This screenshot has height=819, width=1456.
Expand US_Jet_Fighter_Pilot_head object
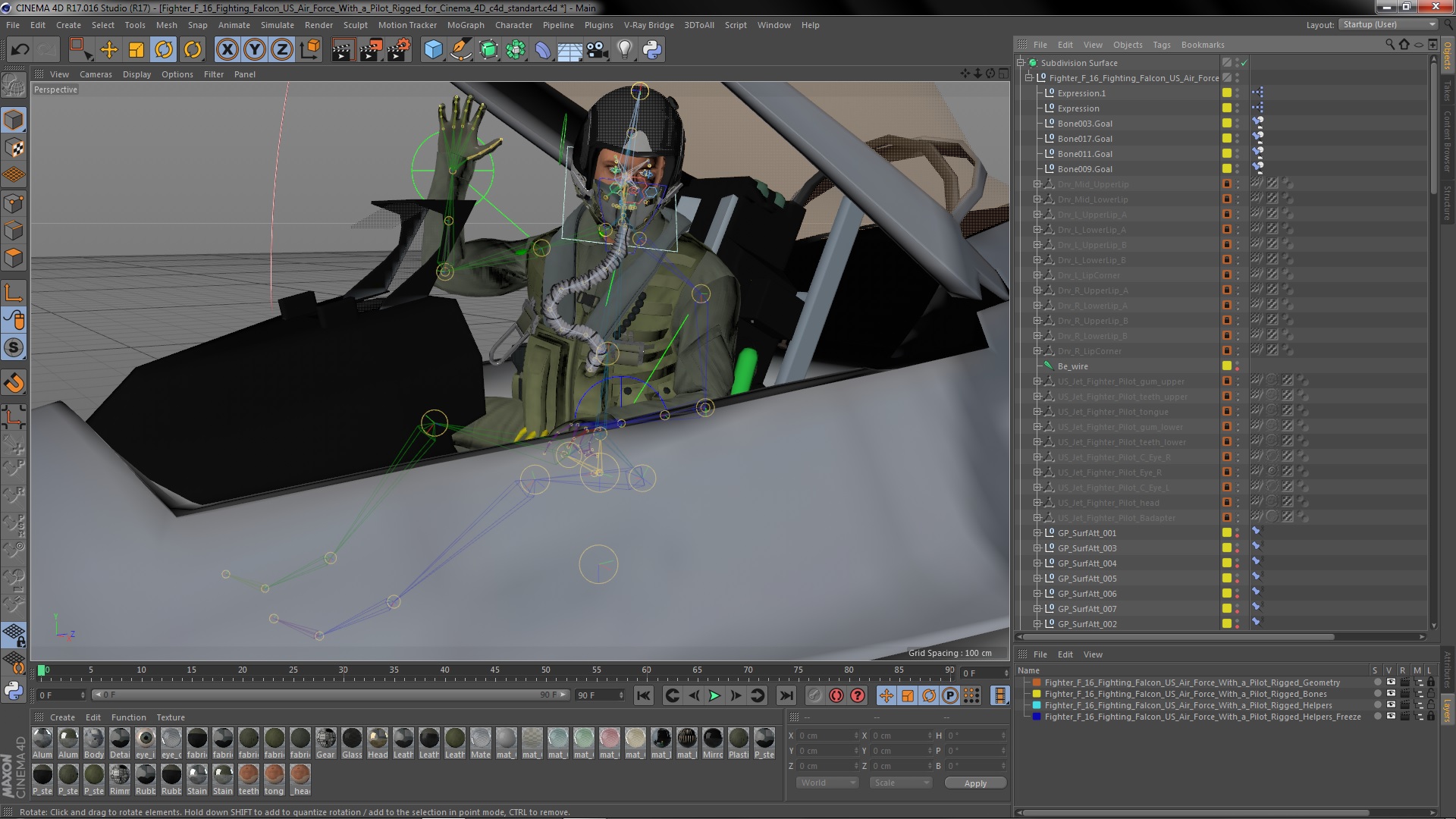tap(1037, 503)
